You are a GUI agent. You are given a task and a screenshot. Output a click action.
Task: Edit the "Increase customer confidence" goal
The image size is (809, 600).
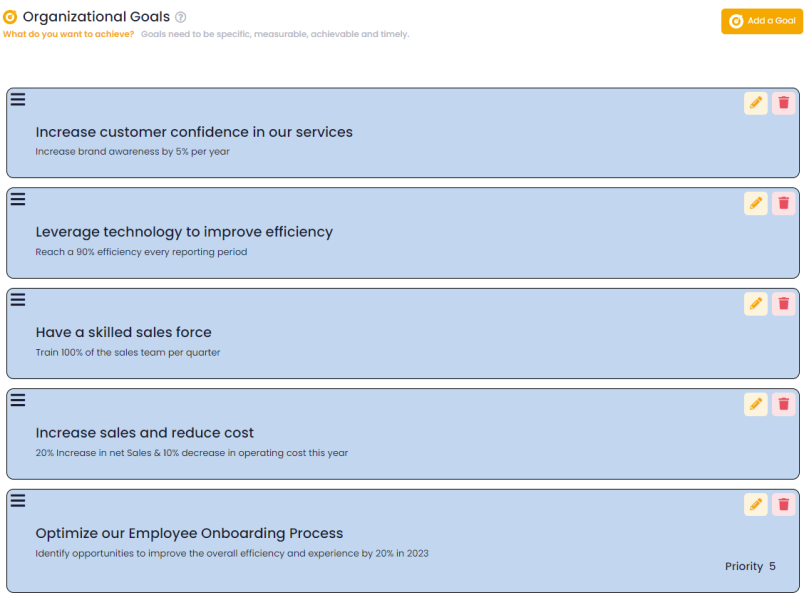point(756,103)
